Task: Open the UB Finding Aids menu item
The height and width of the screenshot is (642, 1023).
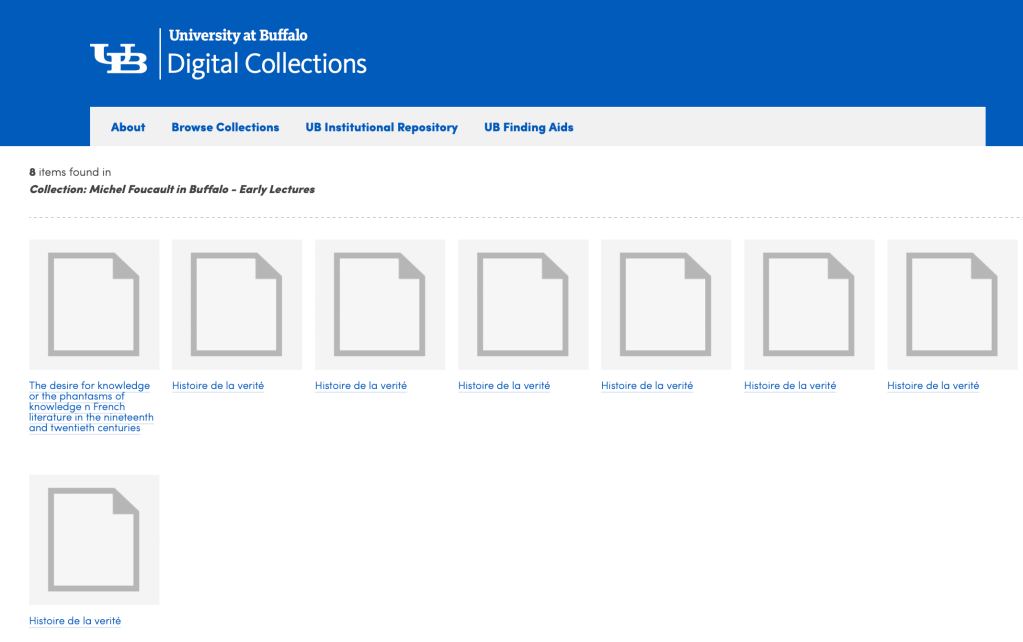Action: pyautogui.click(x=528, y=127)
